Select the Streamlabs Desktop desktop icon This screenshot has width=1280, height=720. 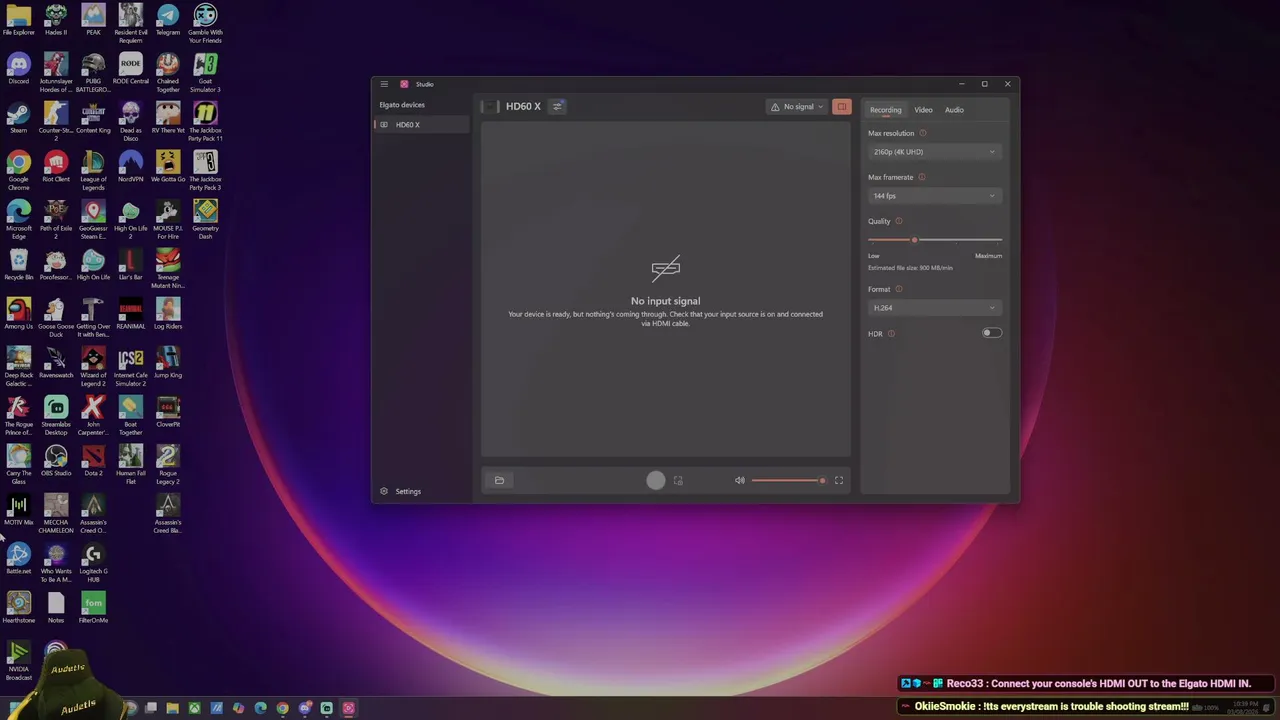click(56, 416)
